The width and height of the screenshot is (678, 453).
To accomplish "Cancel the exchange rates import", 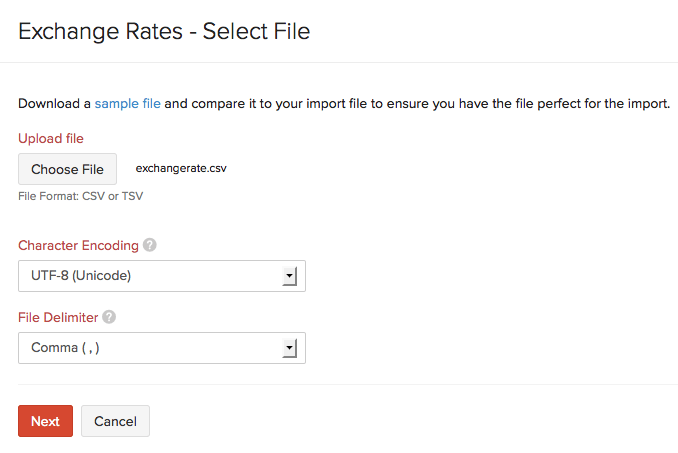I will 115,421.
